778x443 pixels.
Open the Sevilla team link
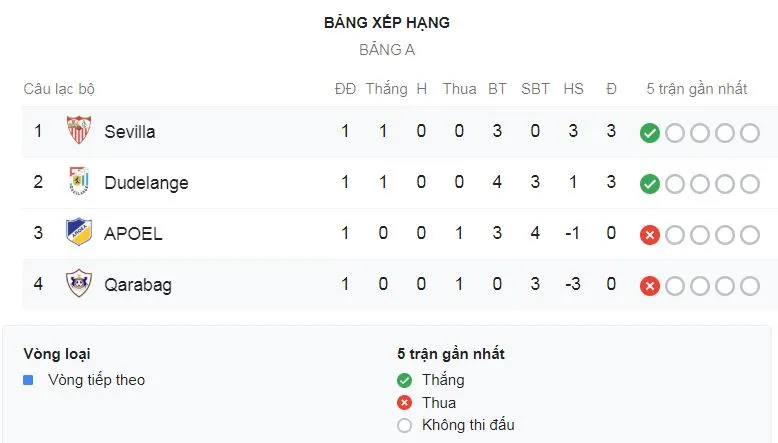130,131
